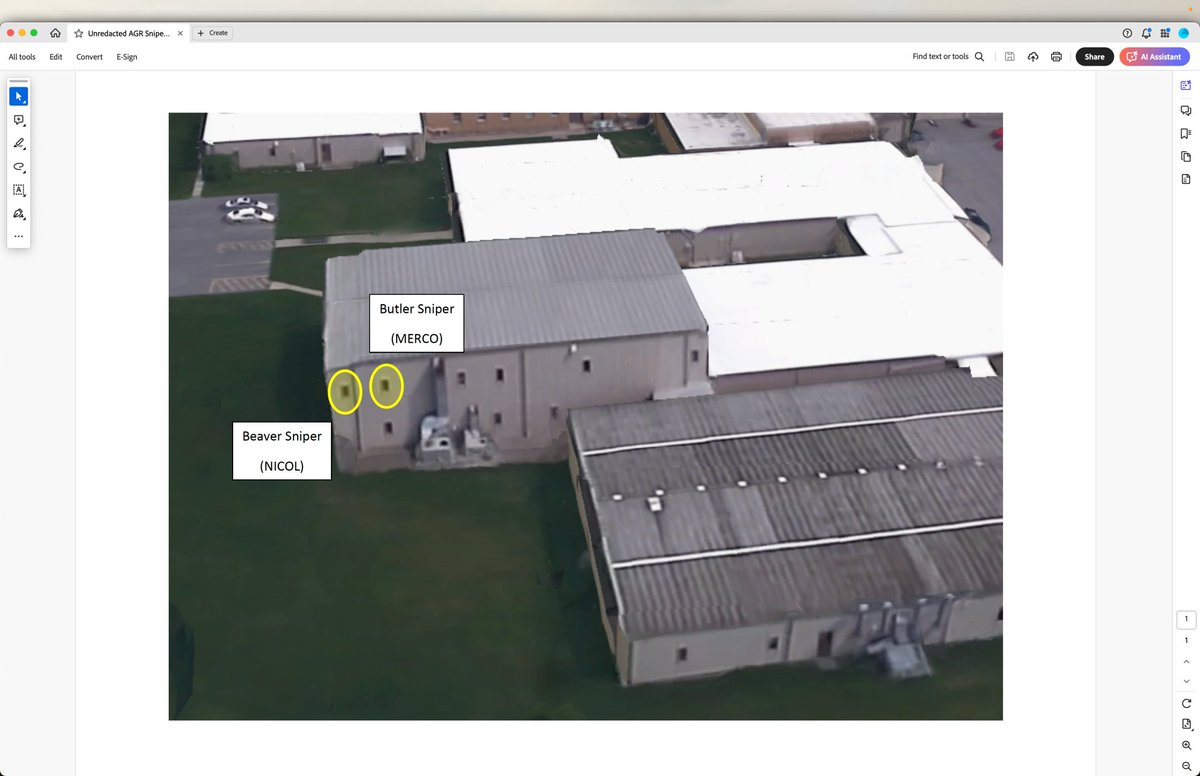Click the Share button
Screen dimensions: 1200x776
coord(1095,57)
